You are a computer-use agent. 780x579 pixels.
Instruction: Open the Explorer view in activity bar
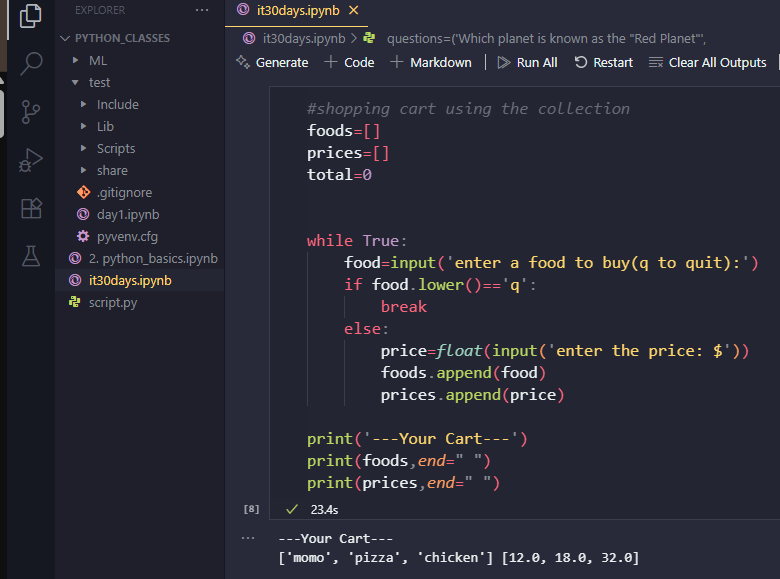click(31, 16)
